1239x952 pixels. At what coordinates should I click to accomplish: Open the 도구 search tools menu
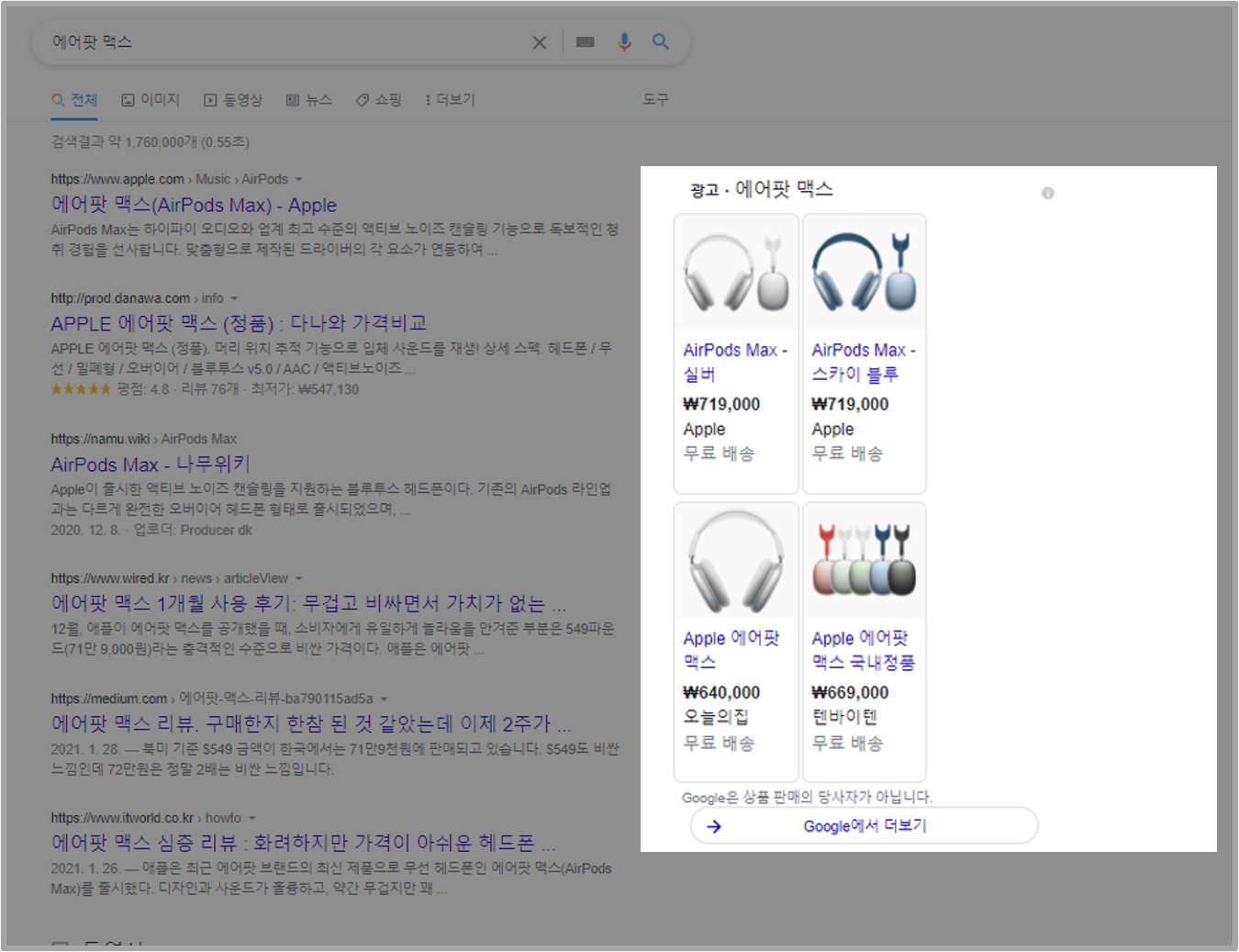pos(656,99)
